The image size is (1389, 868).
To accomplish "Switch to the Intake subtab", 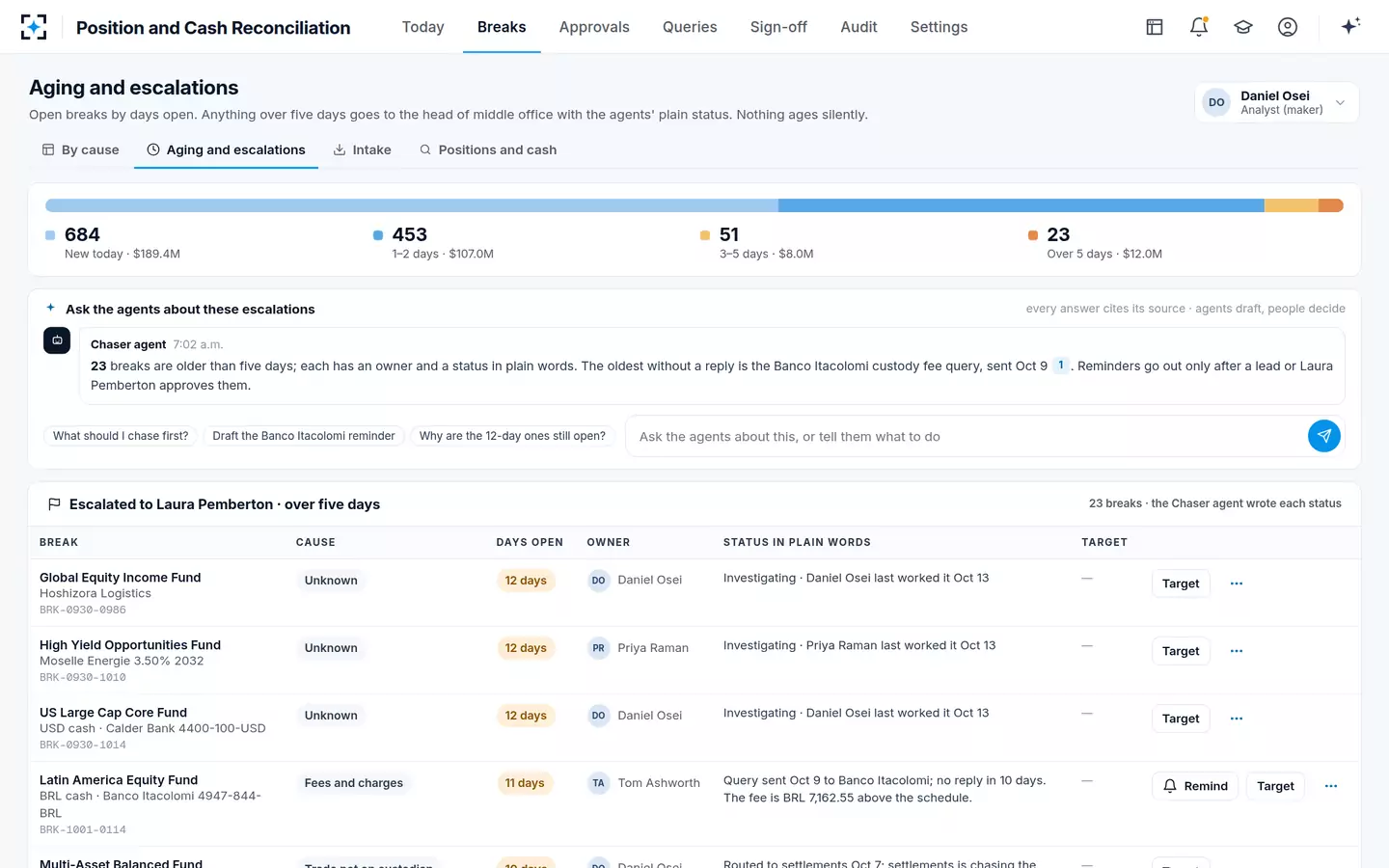I will 363,149.
